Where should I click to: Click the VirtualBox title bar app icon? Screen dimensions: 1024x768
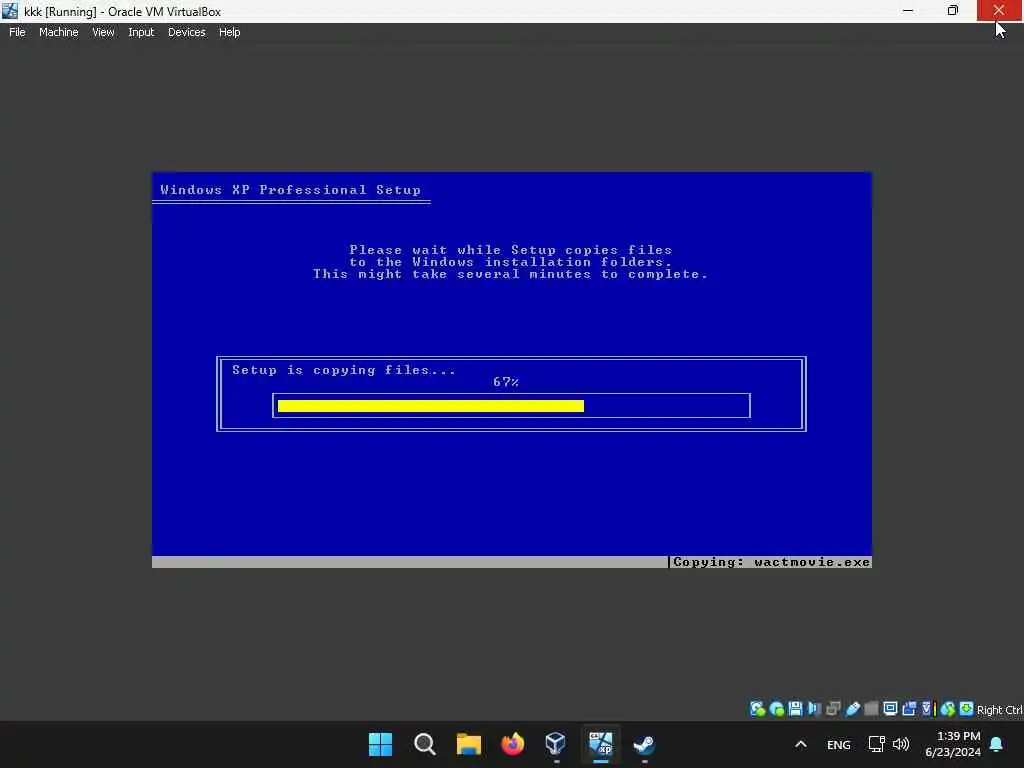(10, 11)
